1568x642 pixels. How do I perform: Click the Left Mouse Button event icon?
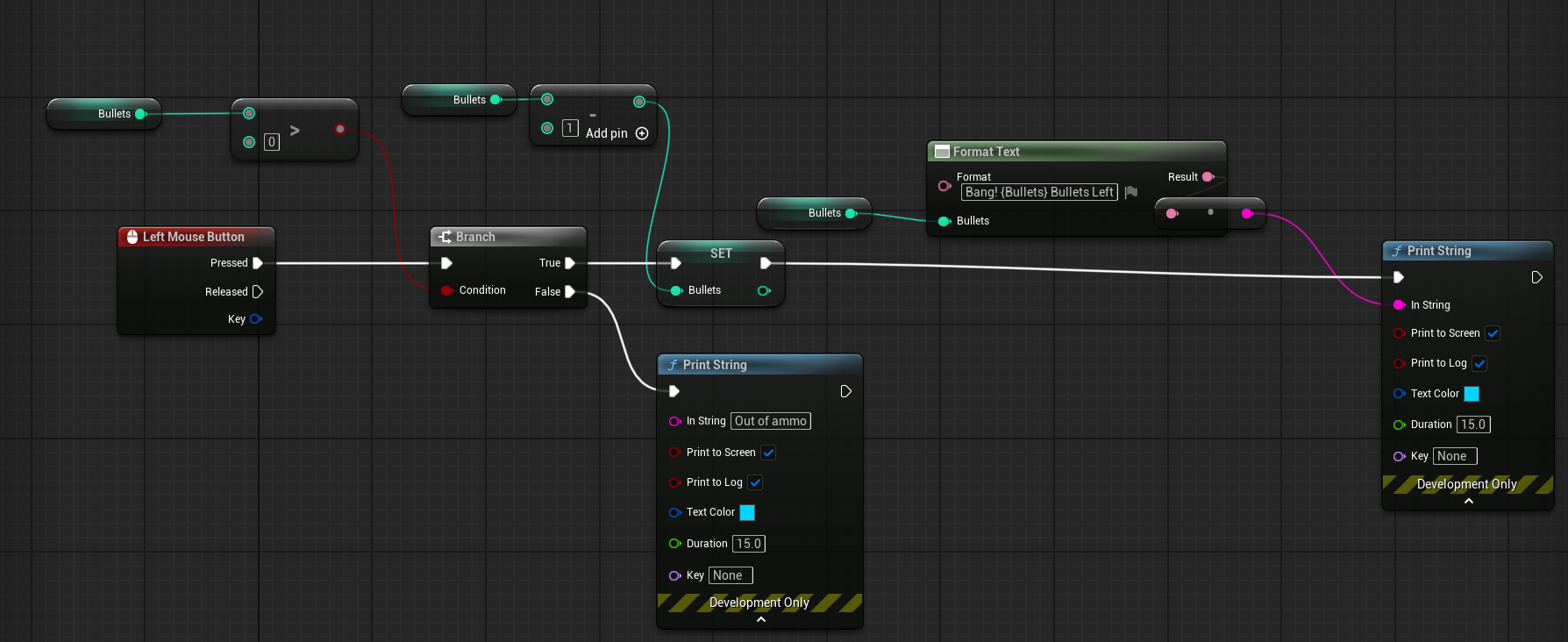pos(132,237)
